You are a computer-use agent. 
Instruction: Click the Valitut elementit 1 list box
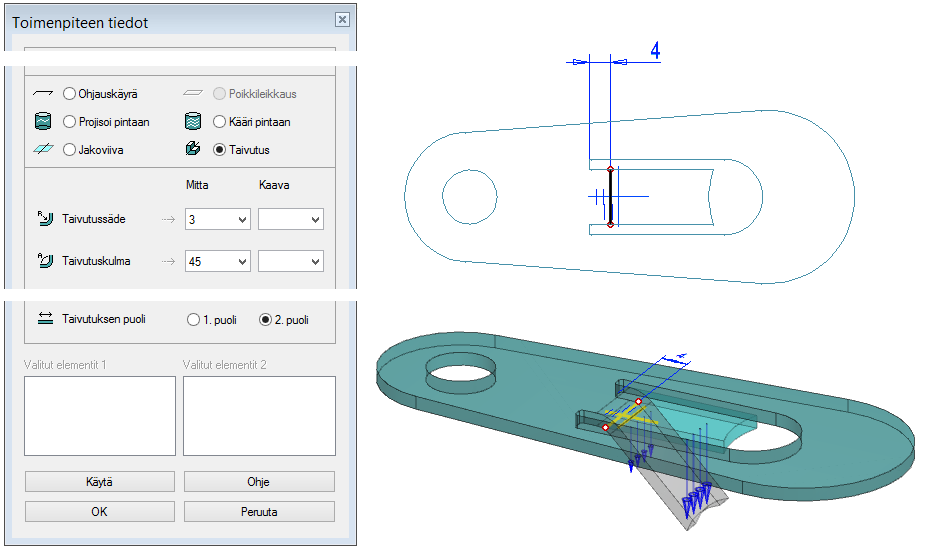coord(99,415)
